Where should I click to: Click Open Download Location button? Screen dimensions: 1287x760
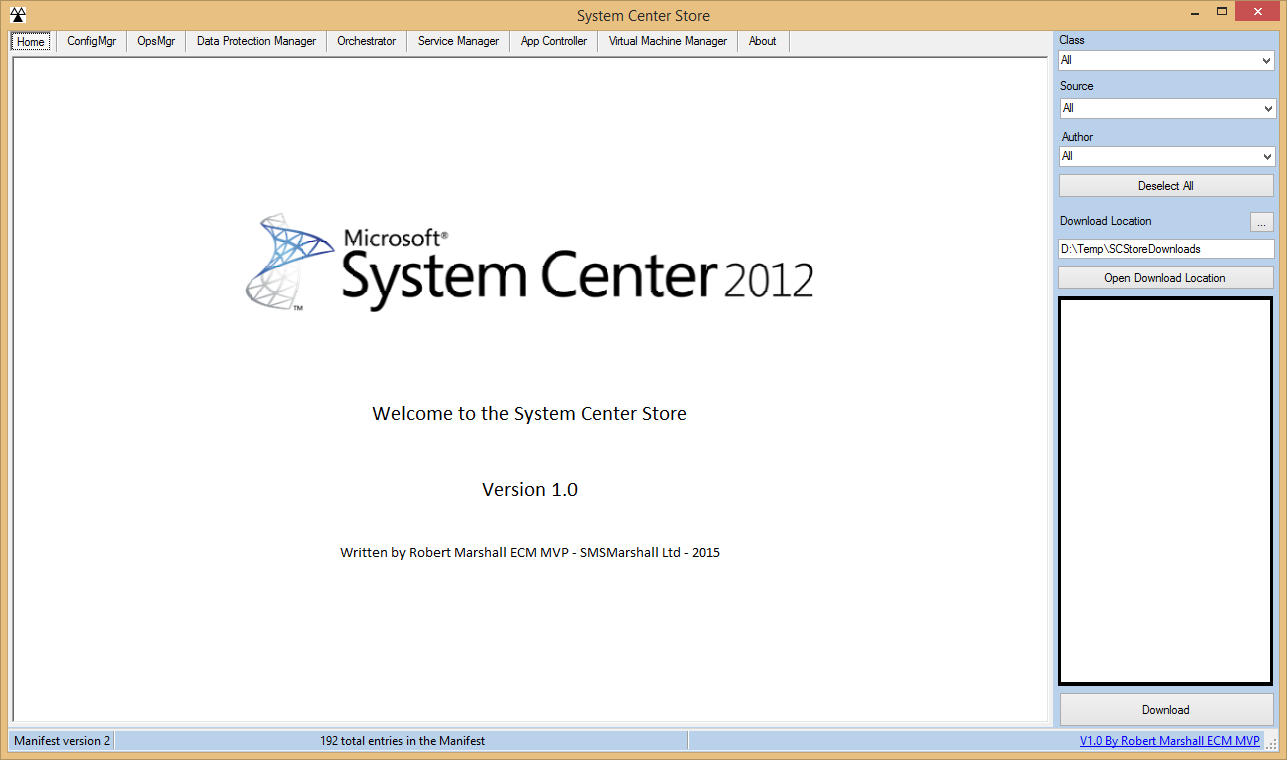coord(1165,278)
